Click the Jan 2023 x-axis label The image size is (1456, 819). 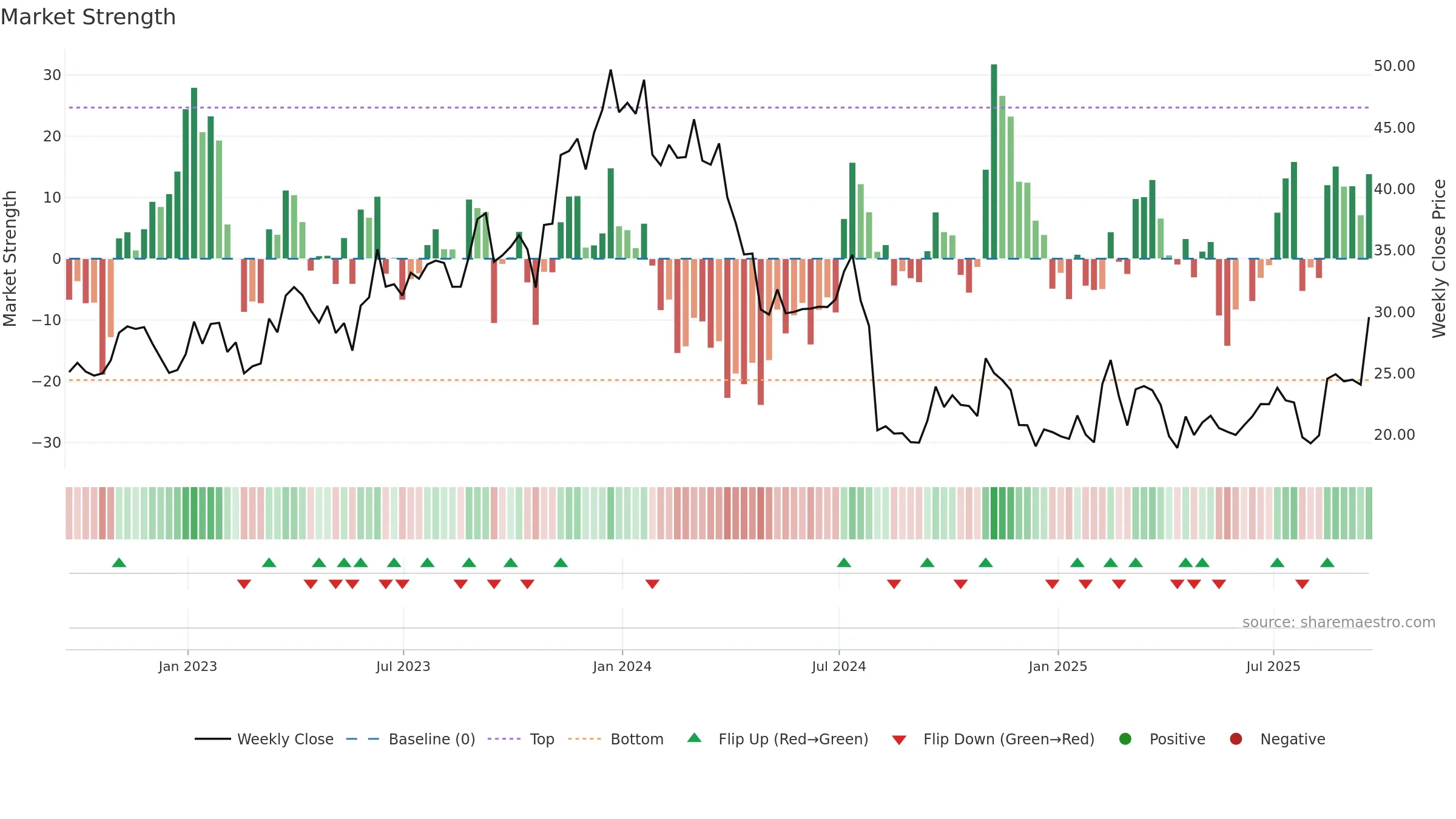coord(187,667)
